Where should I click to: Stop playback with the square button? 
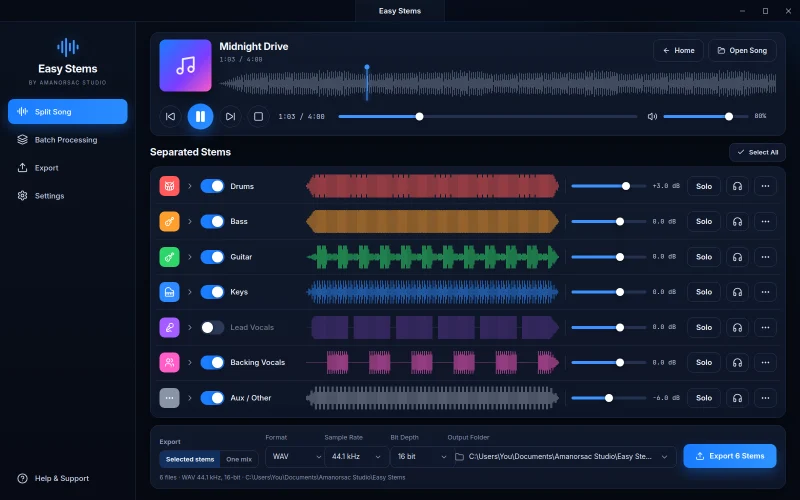[x=258, y=116]
